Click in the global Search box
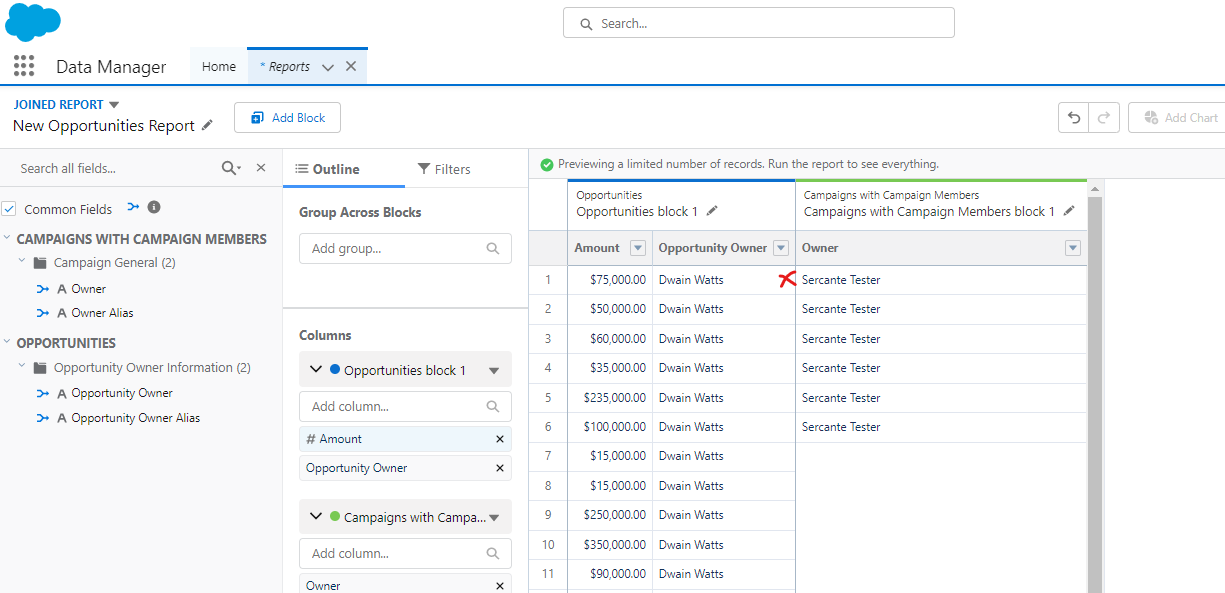The height and width of the screenshot is (593, 1225). tap(759, 23)
